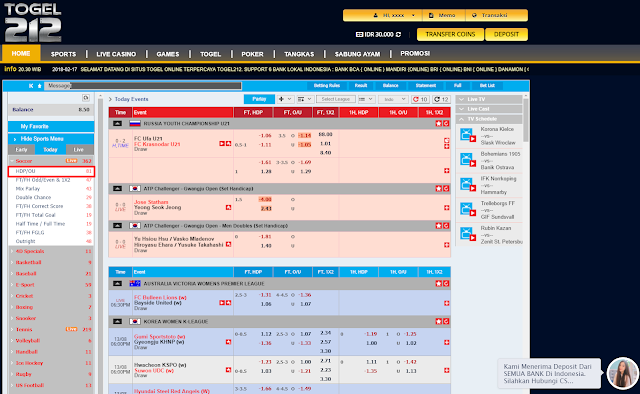Expand Tennis category

[x=51, y=329]
